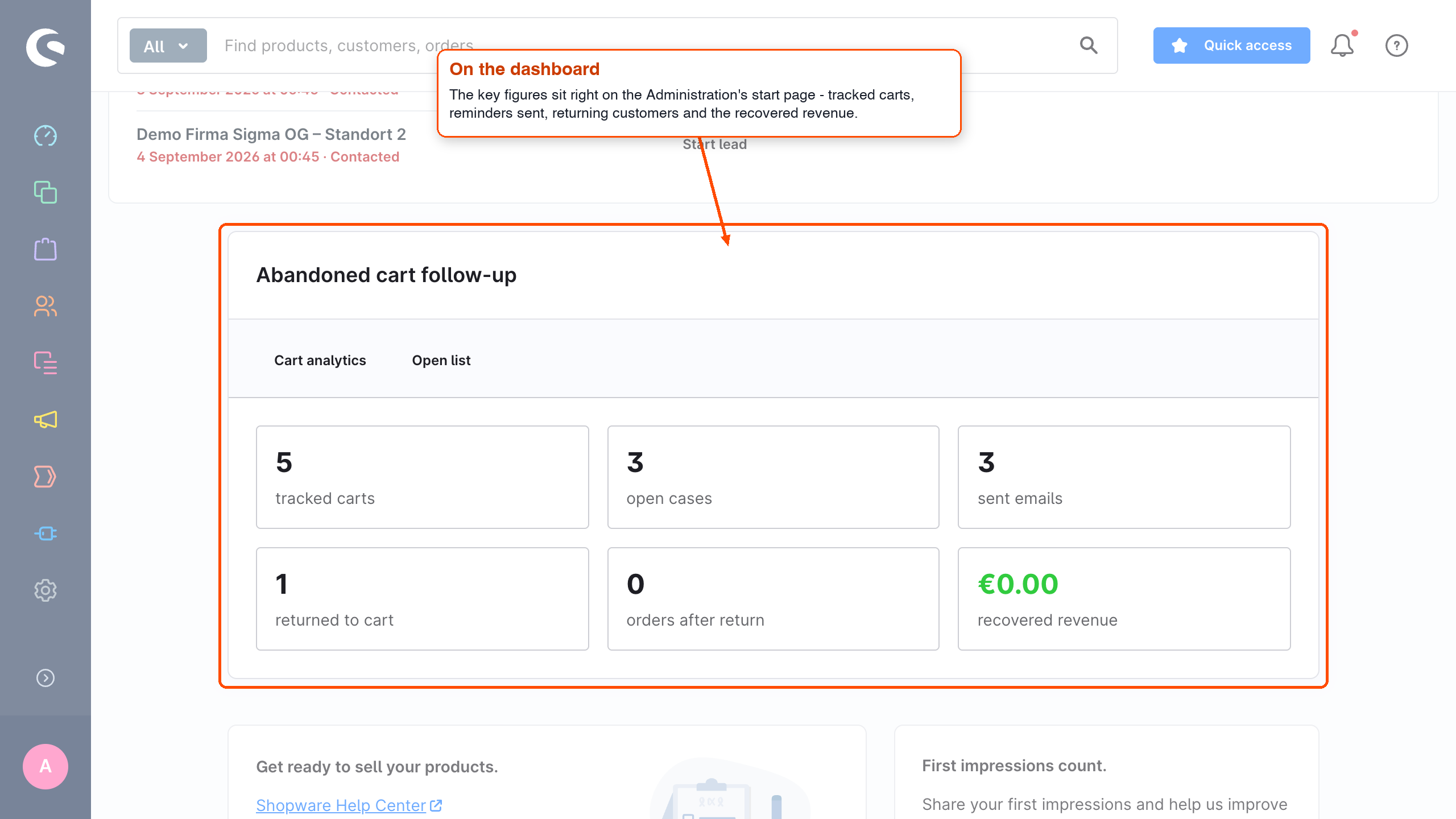Viewport: 1456px width, 819px height.
Task: Switch to Cart analytics tab
Action: point(320,360)
